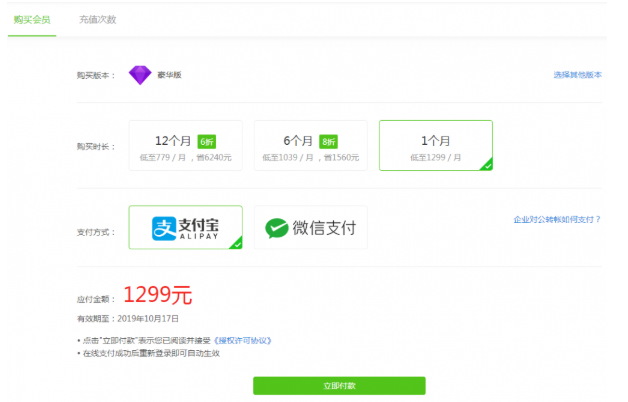Click the green 8折 discount badge
This screenshot has height=402, width=628.
coord(329,141)
